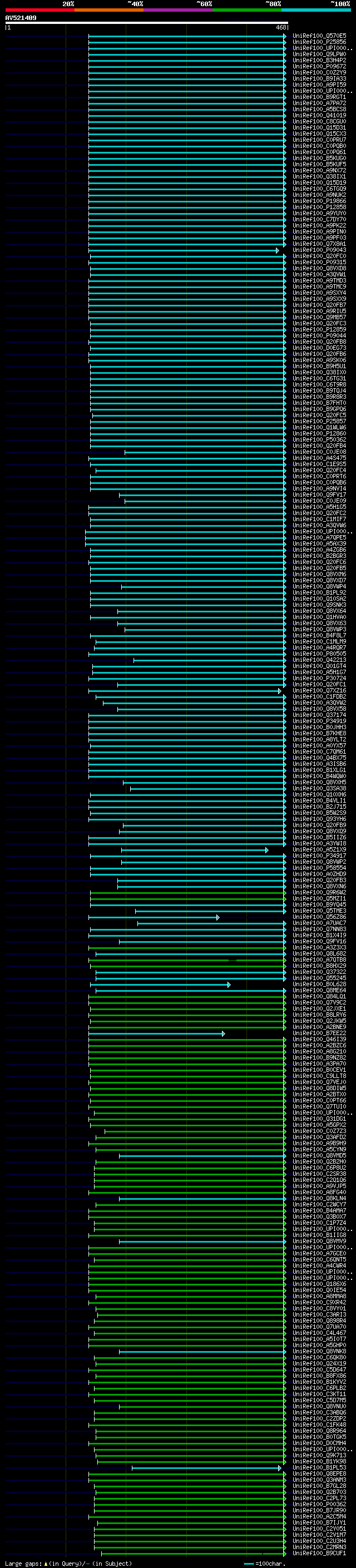Select hit label UniRef100_Q7X8A1
This screenshot has width=356, height=1568.
pyautogui.click(x=319, y=244)
